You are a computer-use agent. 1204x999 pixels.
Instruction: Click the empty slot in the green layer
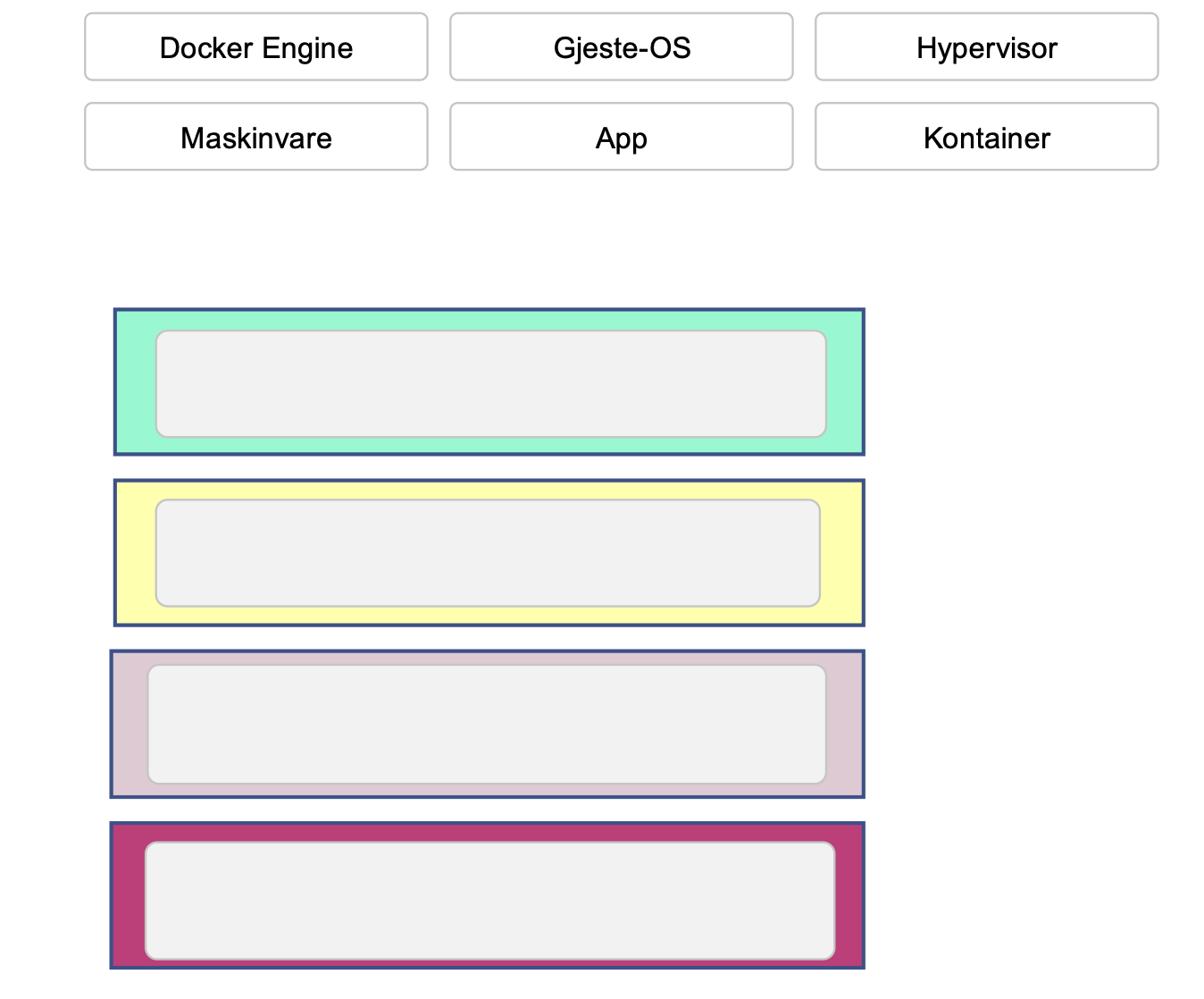[490, 384]
